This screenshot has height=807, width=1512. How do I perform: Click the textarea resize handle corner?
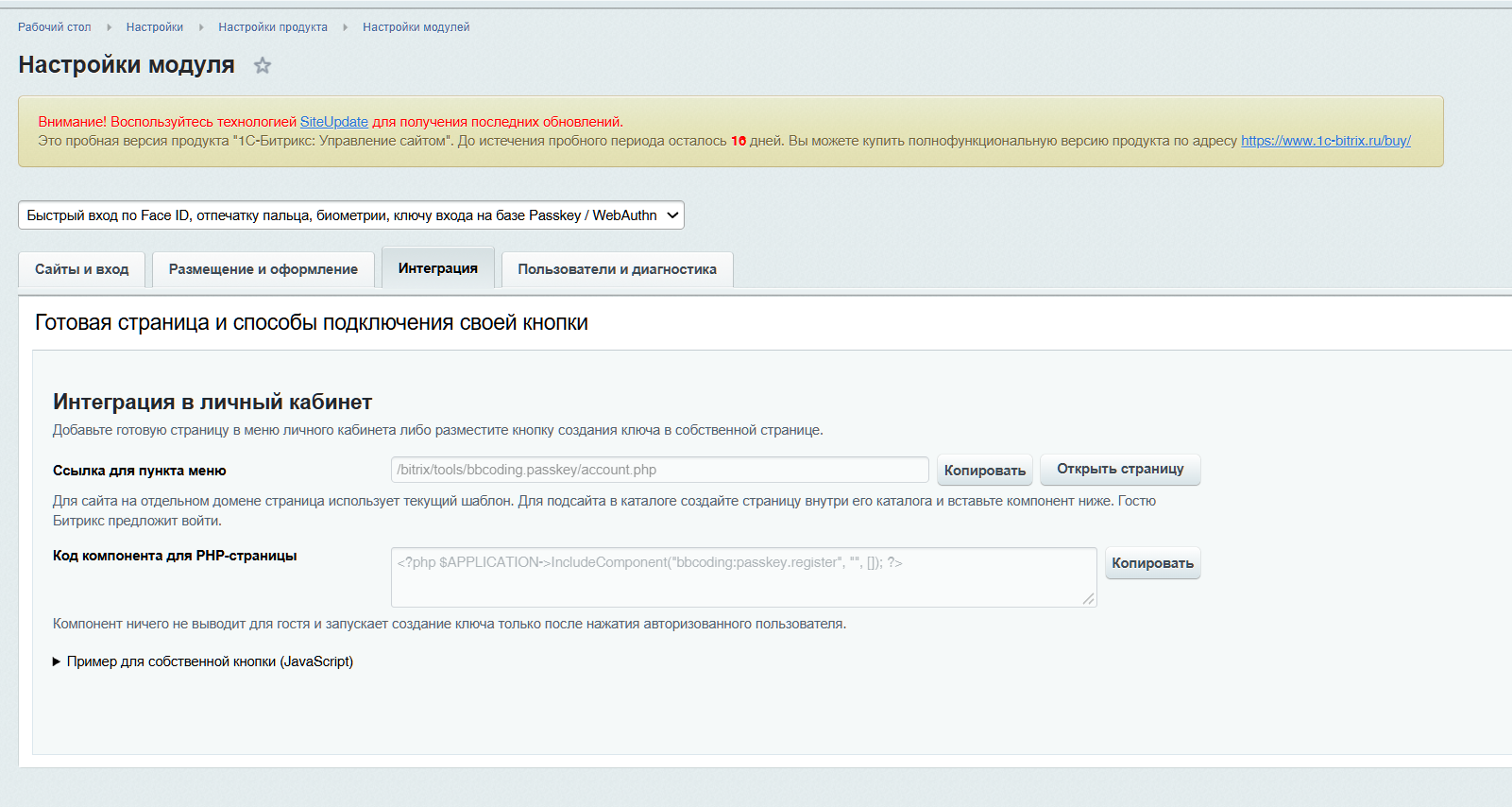pos(1089,599)
